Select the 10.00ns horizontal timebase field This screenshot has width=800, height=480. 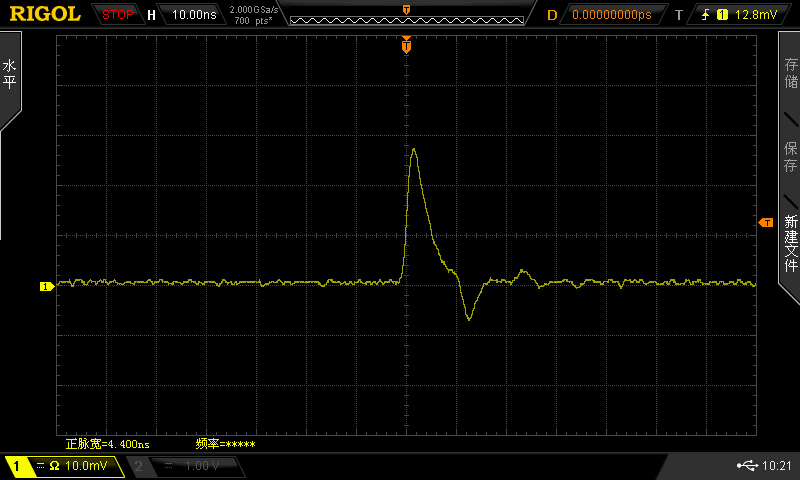(194, 15)
